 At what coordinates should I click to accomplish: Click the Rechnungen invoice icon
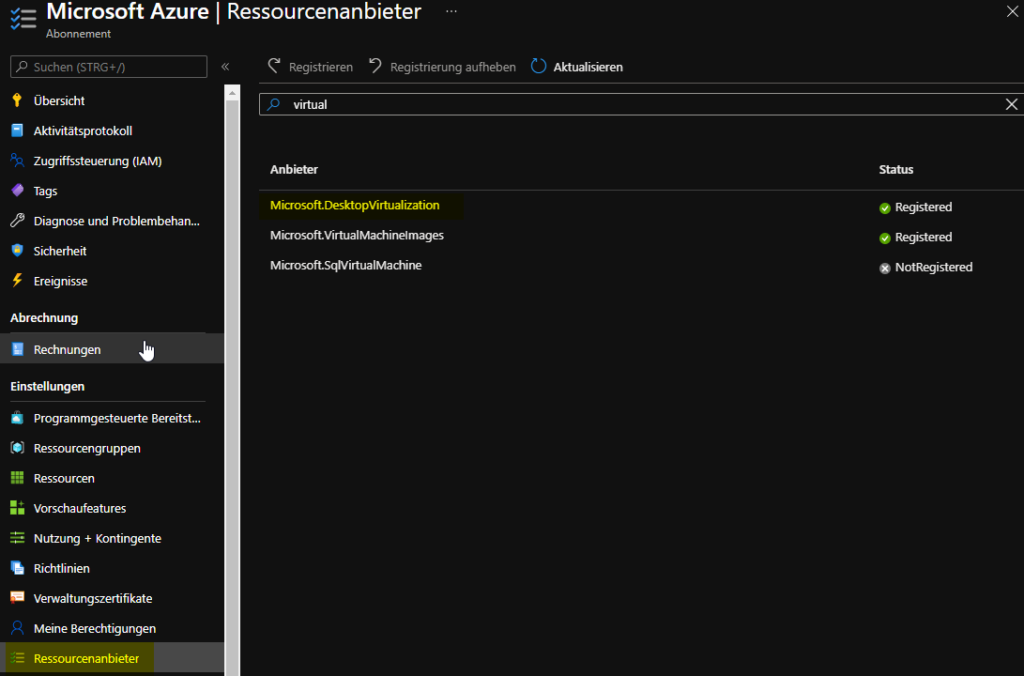[x=17, y=349]
